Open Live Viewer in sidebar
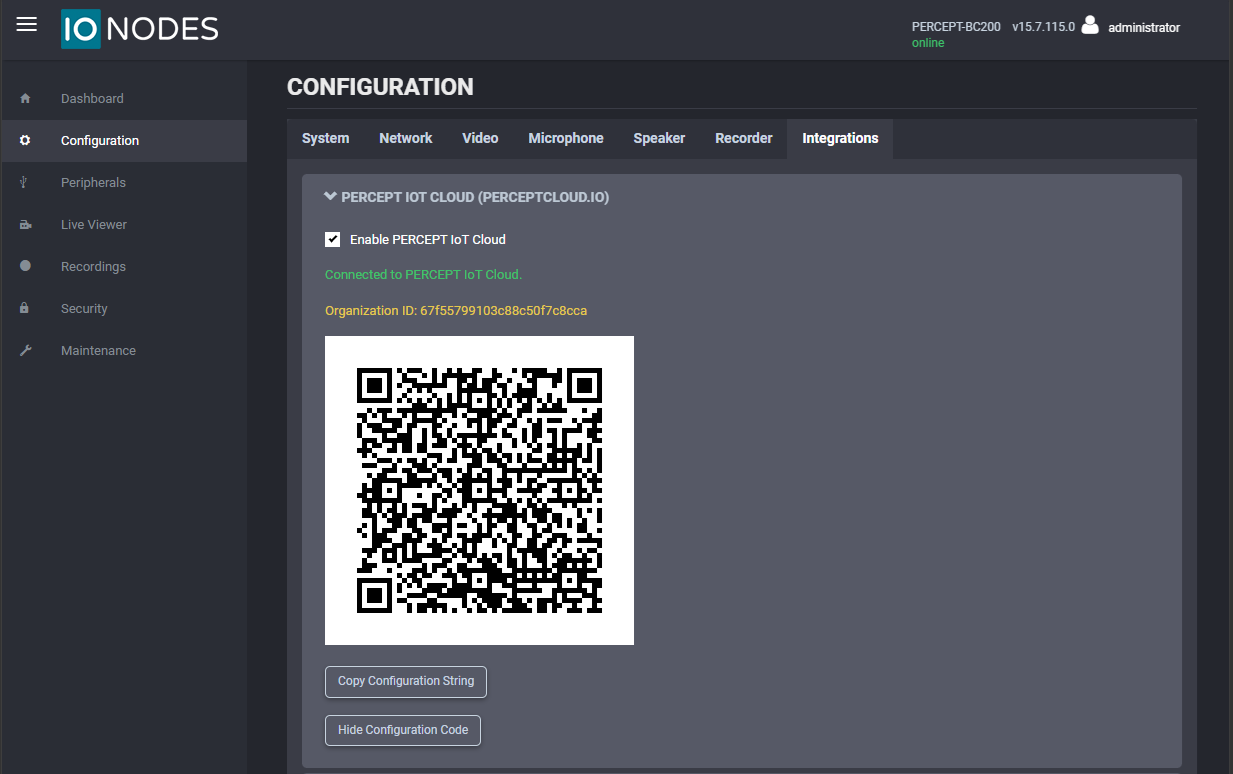The height and width of the screenshot is (774, 1233). tap(124, 225)
